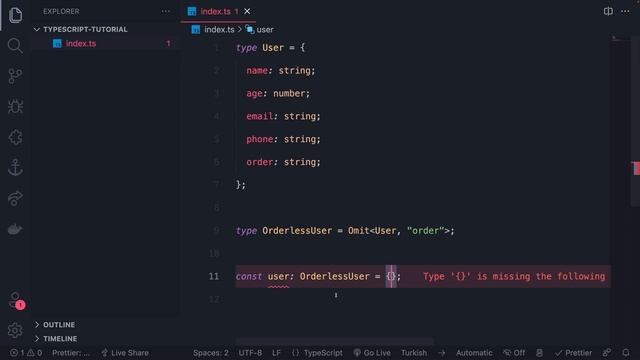
Task: Change file encoding UTF-8
Action: pos(250,353)
